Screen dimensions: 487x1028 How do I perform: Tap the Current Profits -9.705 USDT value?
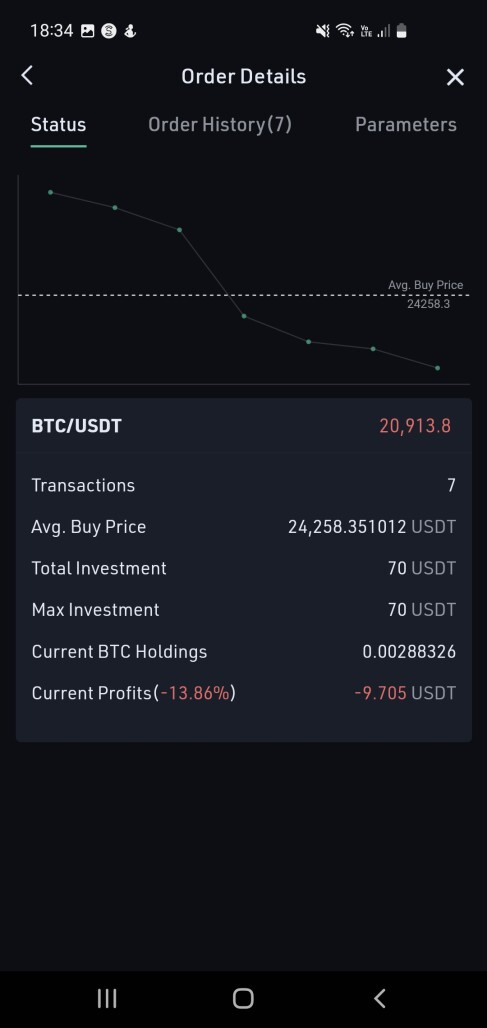click(x=404, y=693)
